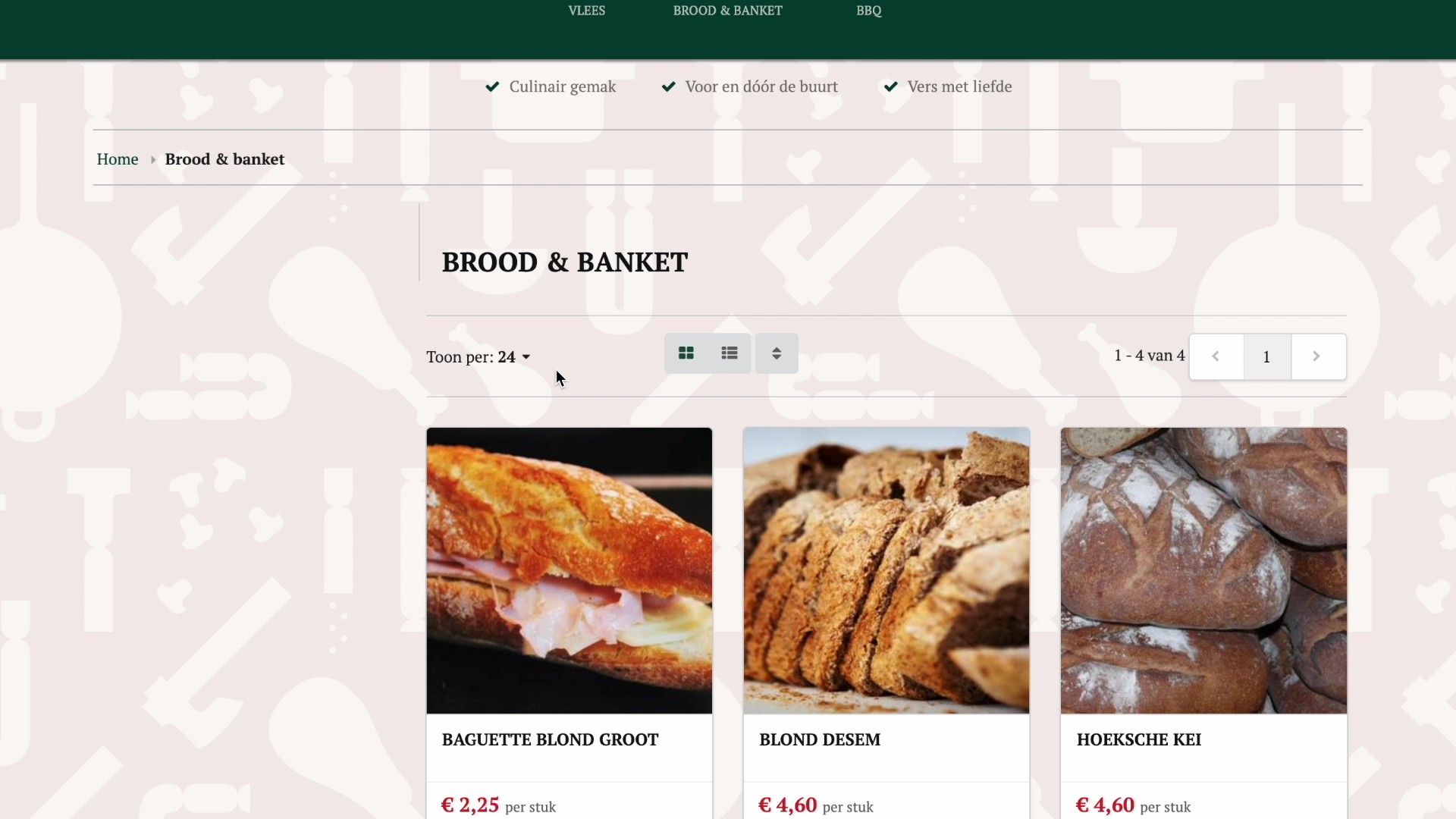The height and width of the screenshot is (819, 1456).
Task: Go to next page arrow
Action: pos(1318,356)
